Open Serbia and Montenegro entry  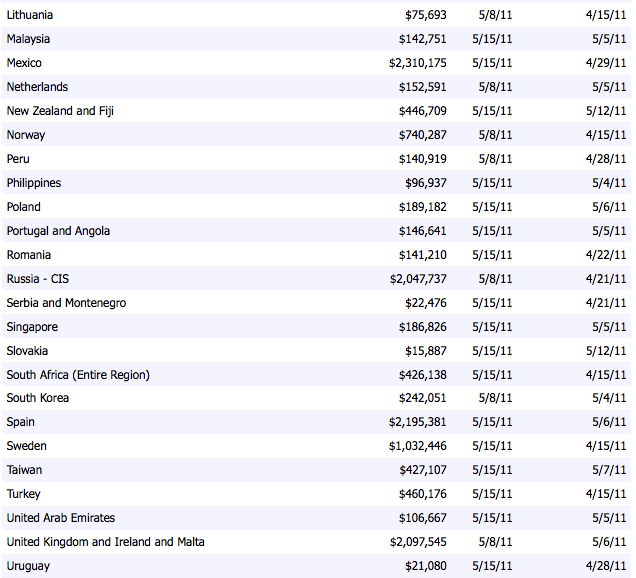pos(66,303)
